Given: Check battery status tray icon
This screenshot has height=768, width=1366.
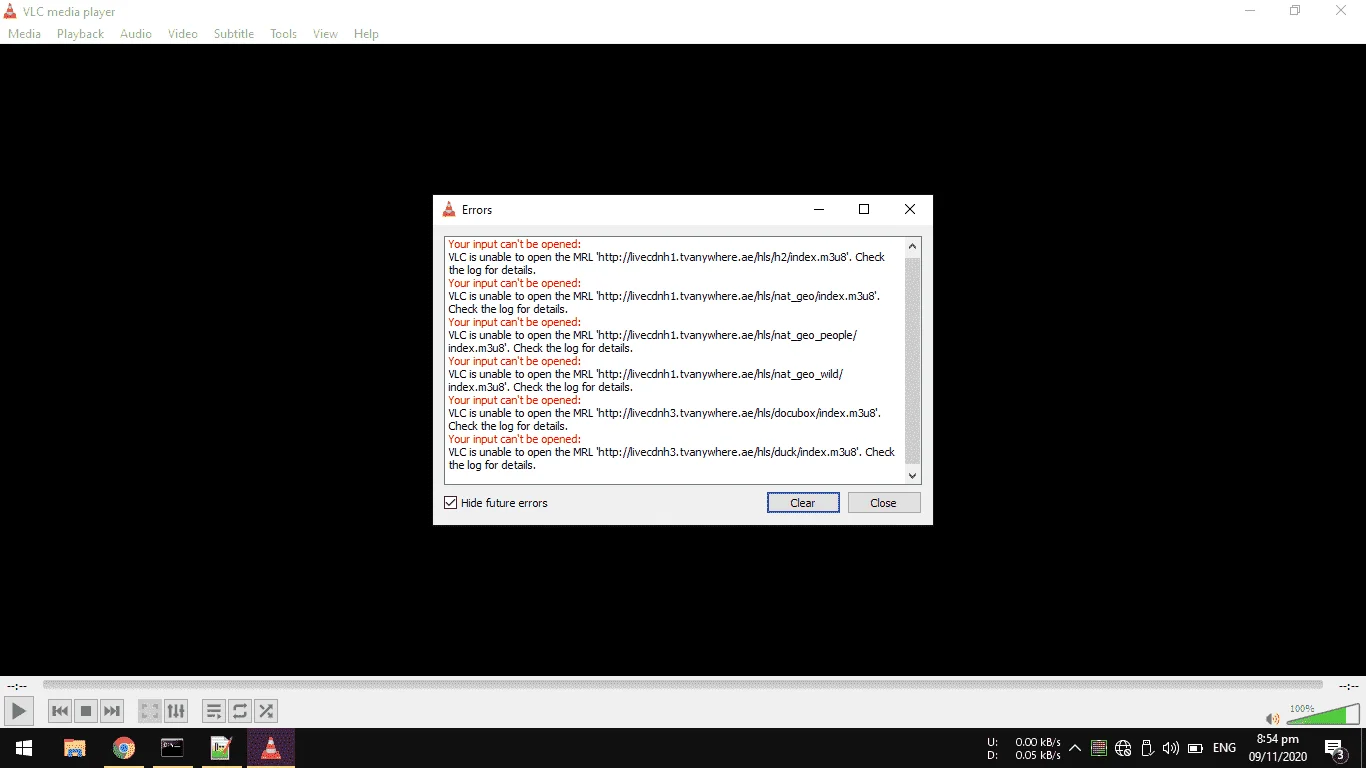Looking at the screenshot, I should 1195,748.
